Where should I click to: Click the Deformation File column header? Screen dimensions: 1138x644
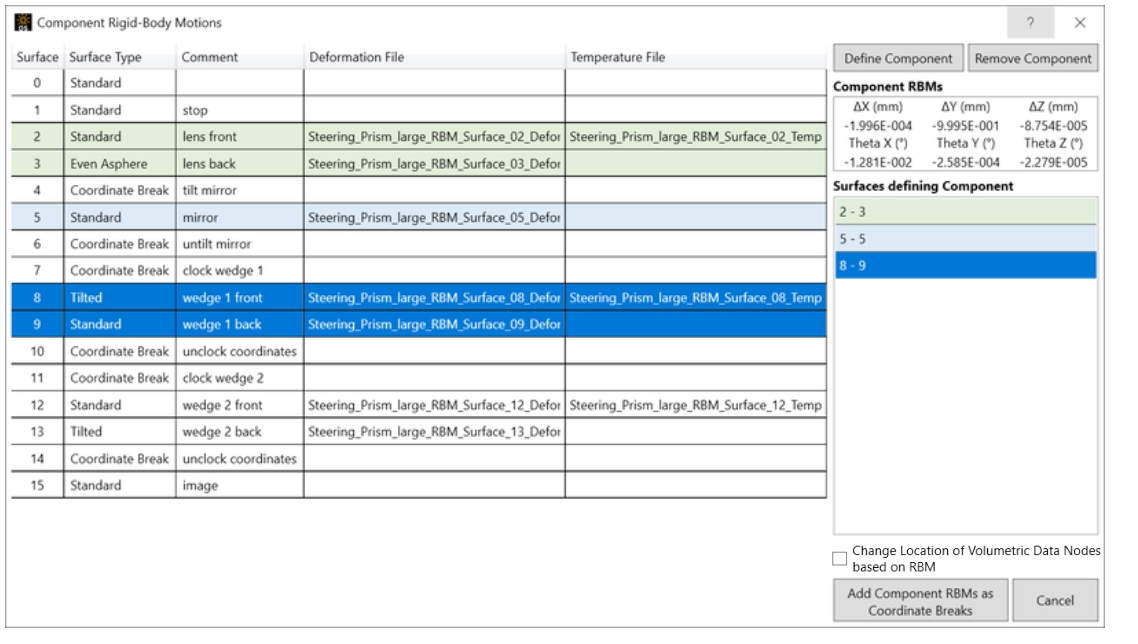(x=434, y=57)
